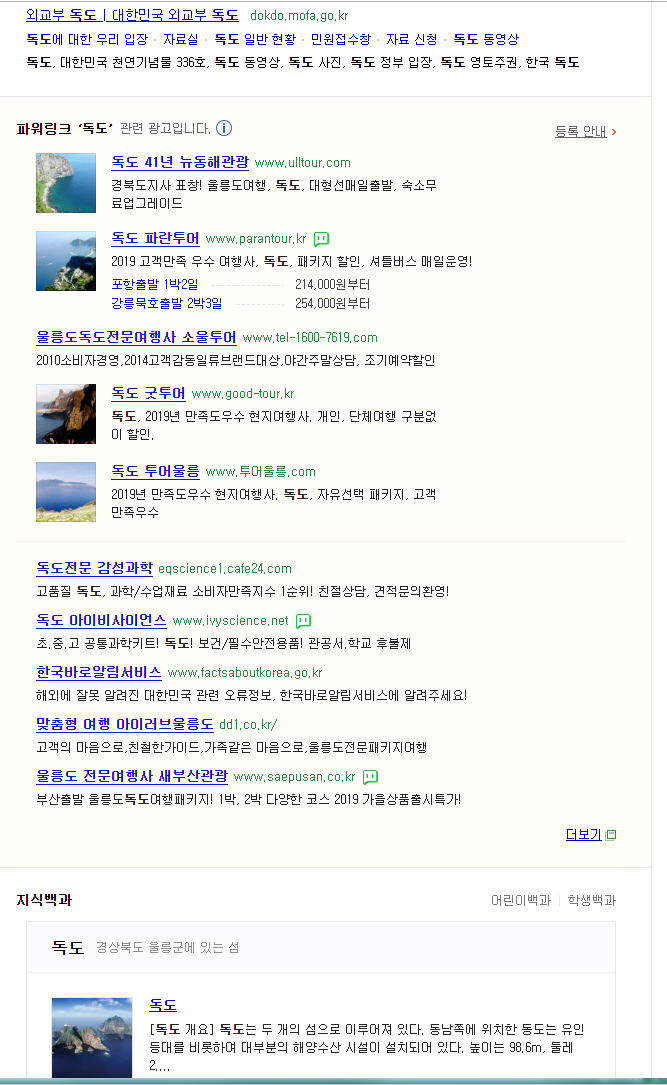Image resolution: width=667 pixels, height=1085 pixels.
Task: Click 경상북도 울릉군에 있는 섬 subtitle
Action: tap(167, 947)
